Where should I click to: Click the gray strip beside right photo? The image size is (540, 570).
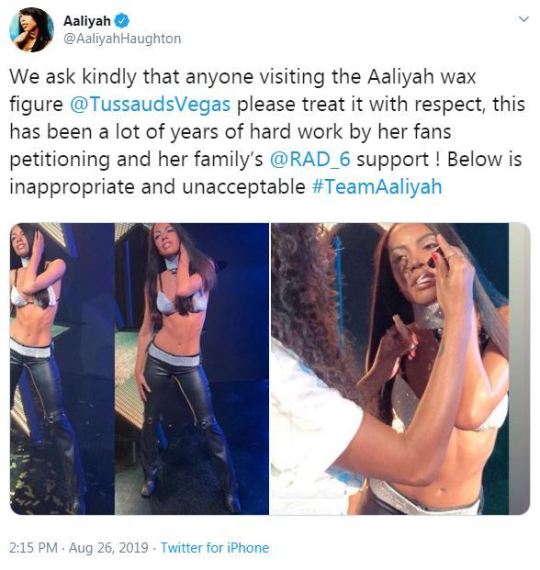tap(519, 369)
